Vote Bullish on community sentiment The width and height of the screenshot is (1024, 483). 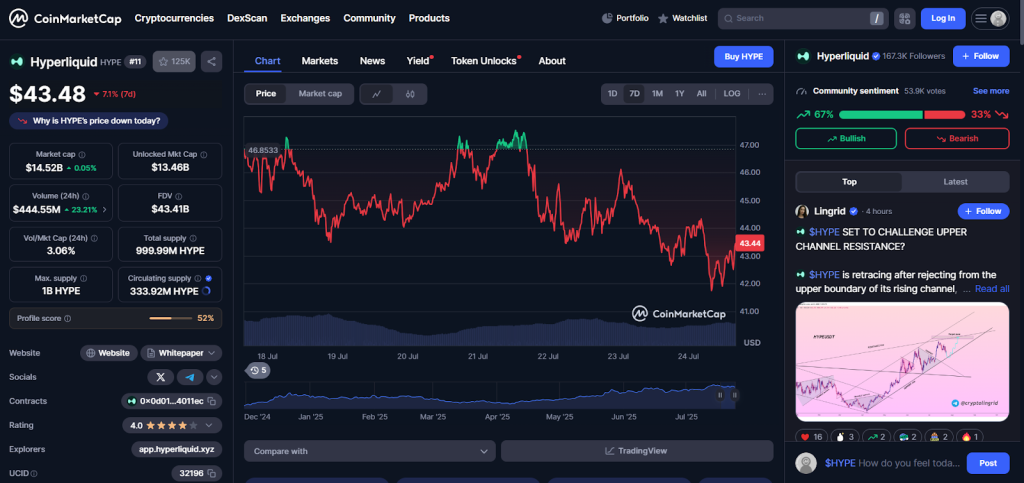pyautogui.click(x=846, y=138)
